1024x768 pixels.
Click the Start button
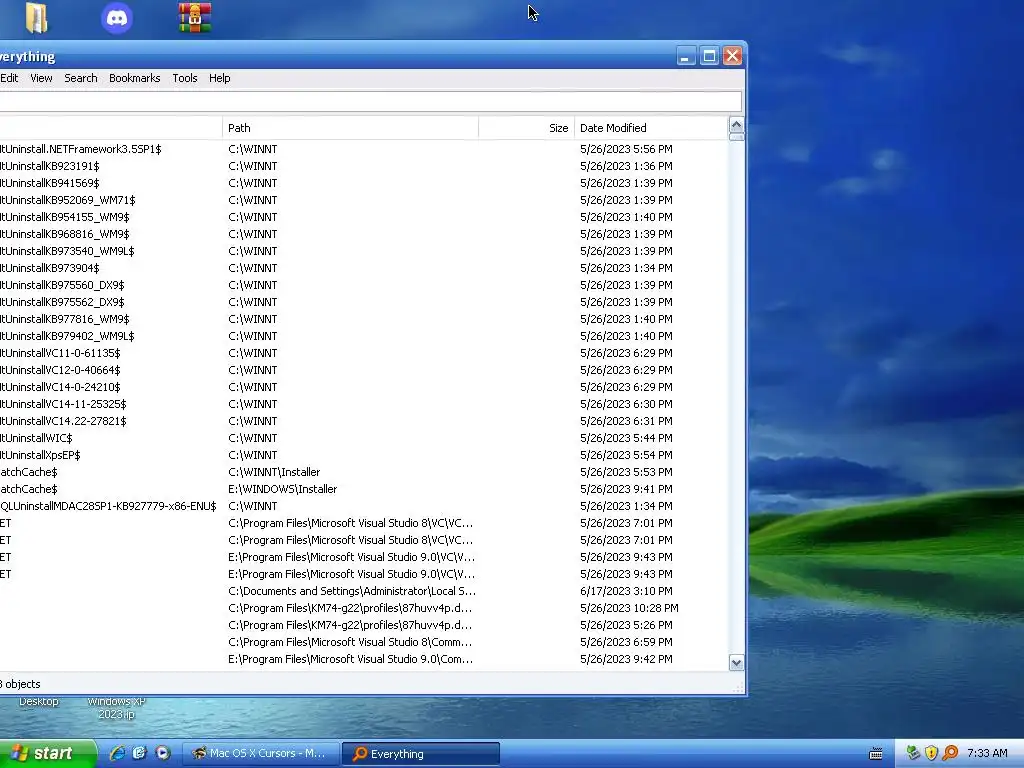coord(46,754)
